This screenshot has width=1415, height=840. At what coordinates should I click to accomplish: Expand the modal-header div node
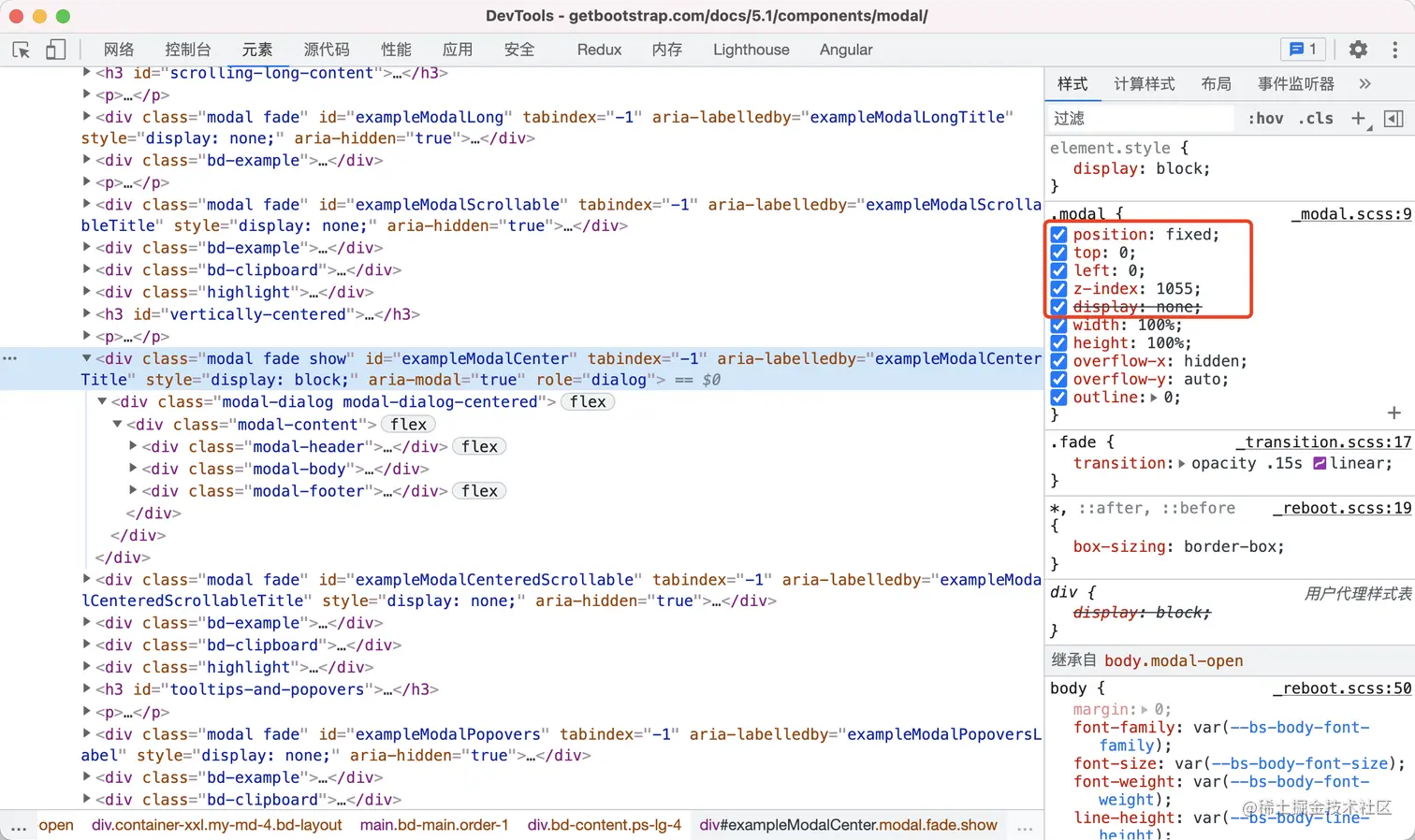click(x=133, y=446)
